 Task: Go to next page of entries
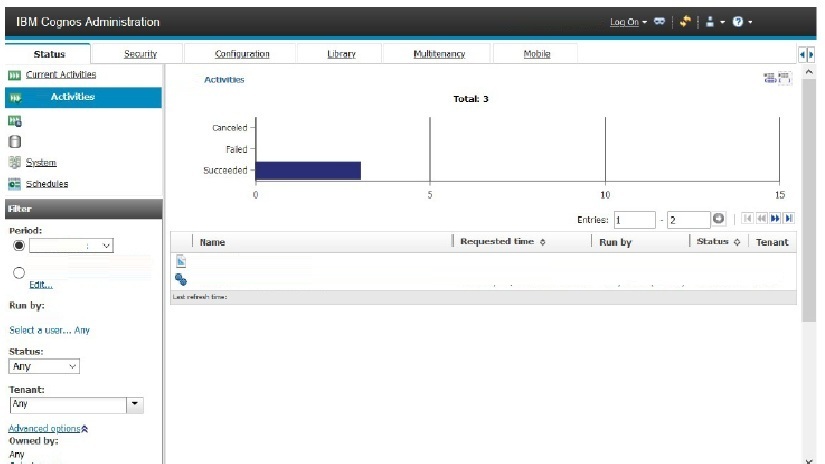(775, 219)
